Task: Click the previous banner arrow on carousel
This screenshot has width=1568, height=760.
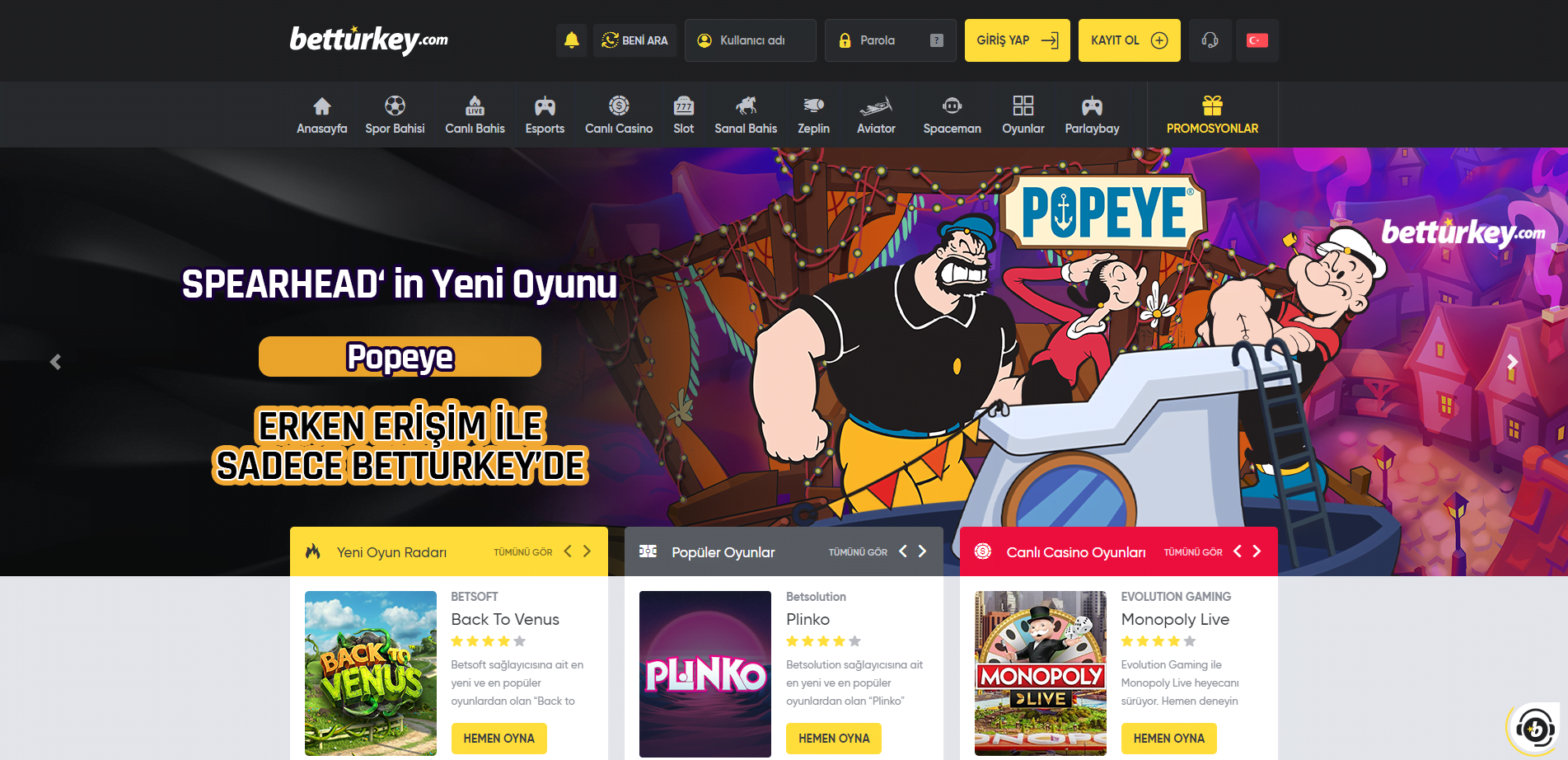Action: point(56,362)
